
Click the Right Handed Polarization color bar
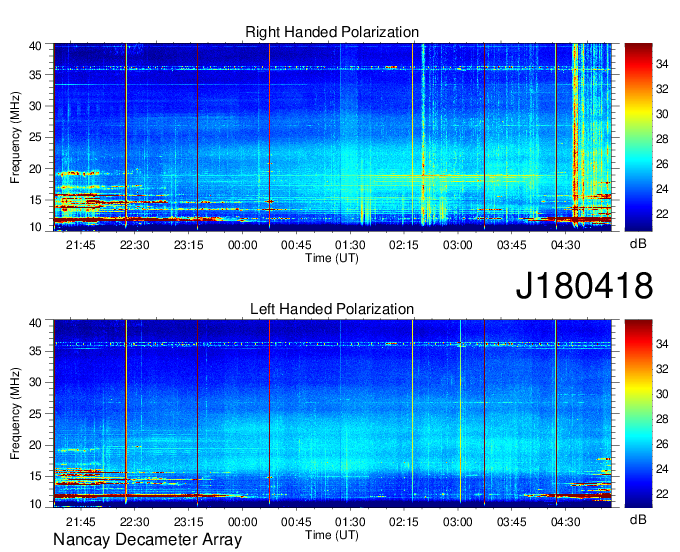tap(638, 137)
